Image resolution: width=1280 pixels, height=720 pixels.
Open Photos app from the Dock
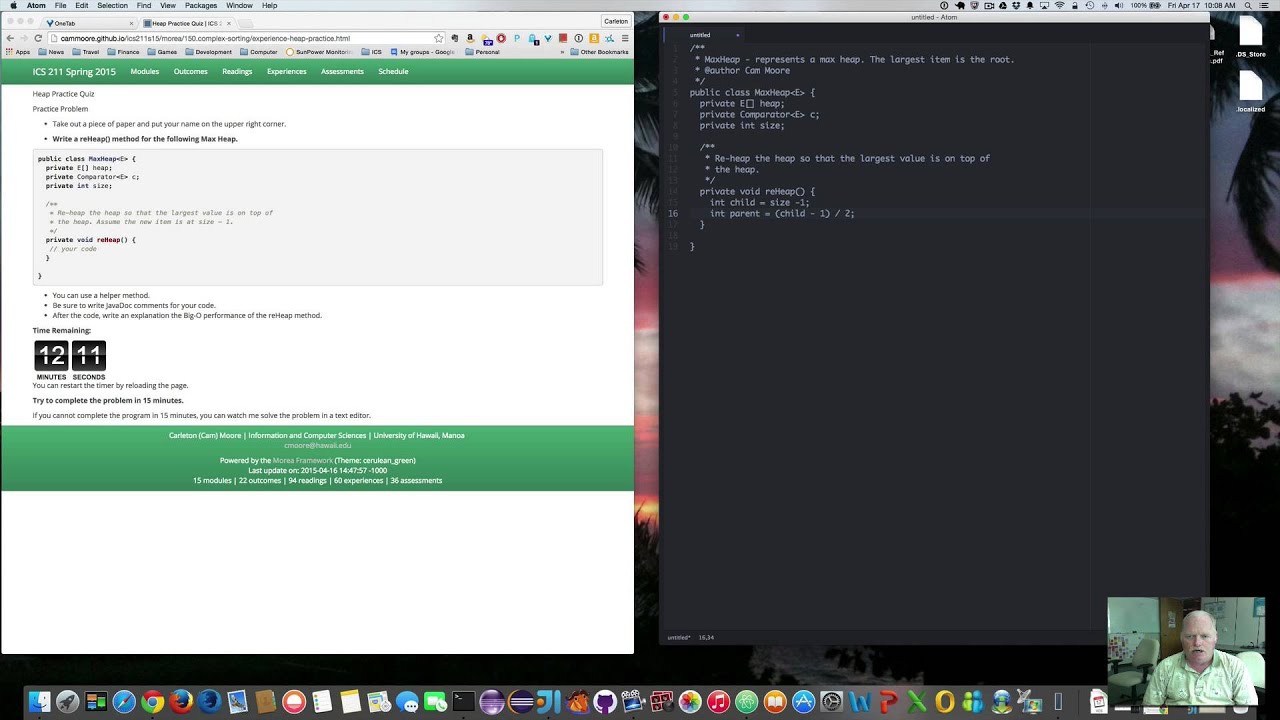coord(690,702)
